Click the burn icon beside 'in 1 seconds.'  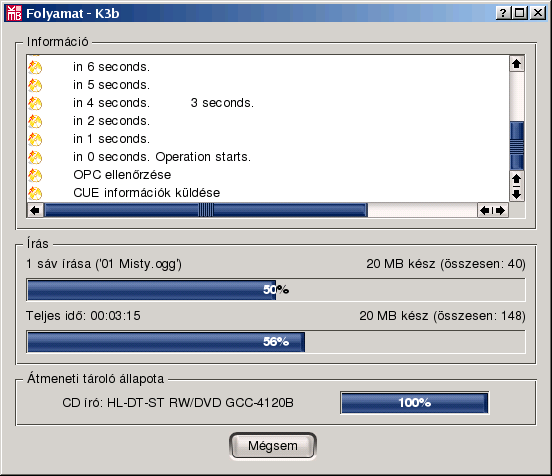35,139
